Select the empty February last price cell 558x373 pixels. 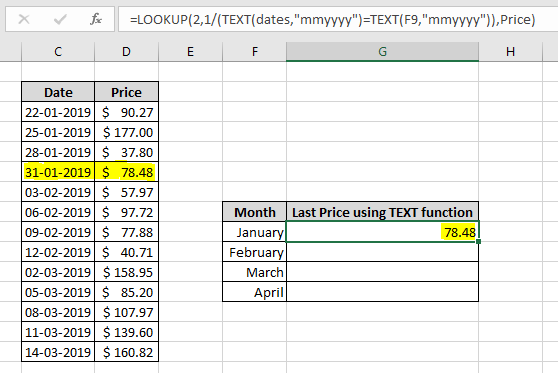383,252
